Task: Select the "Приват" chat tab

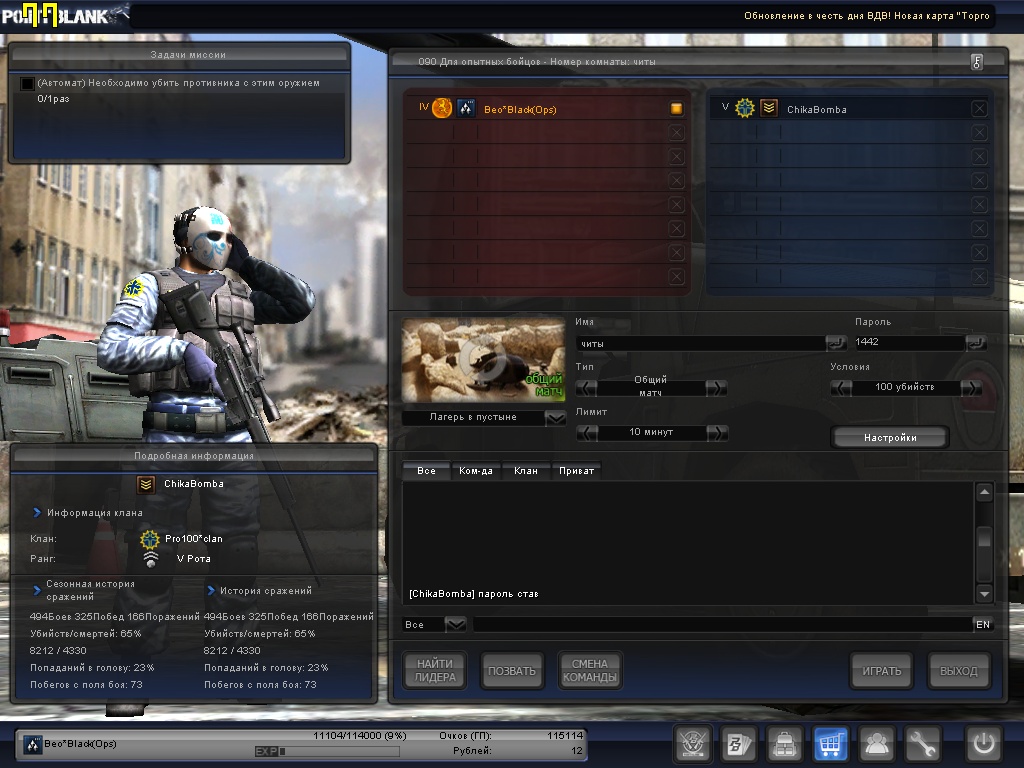Action: click(x=576, y=470)
